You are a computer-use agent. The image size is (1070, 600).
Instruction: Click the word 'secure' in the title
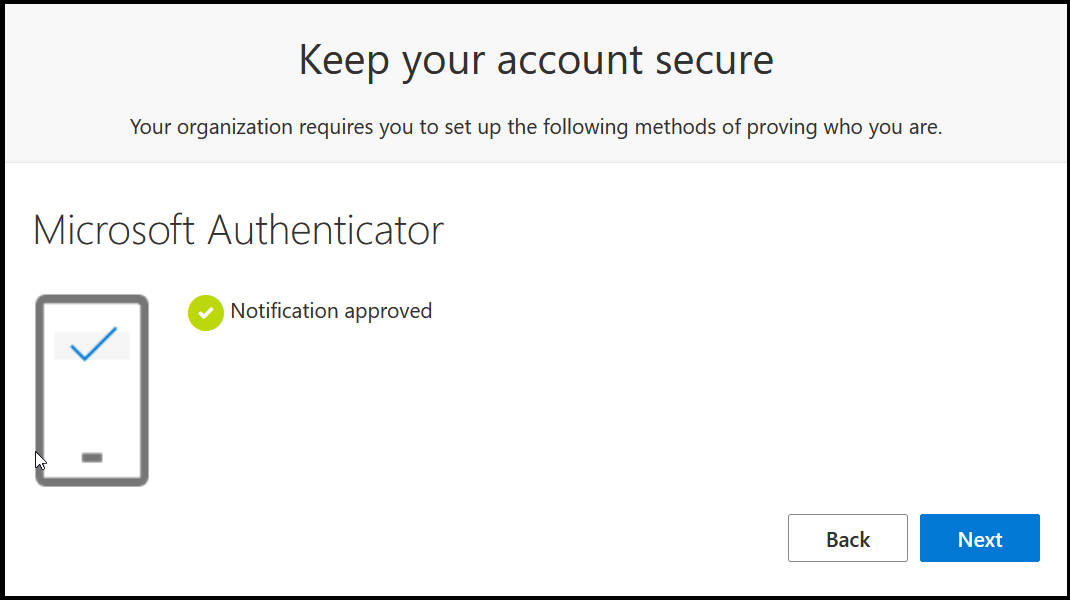[x=714, y=61]
